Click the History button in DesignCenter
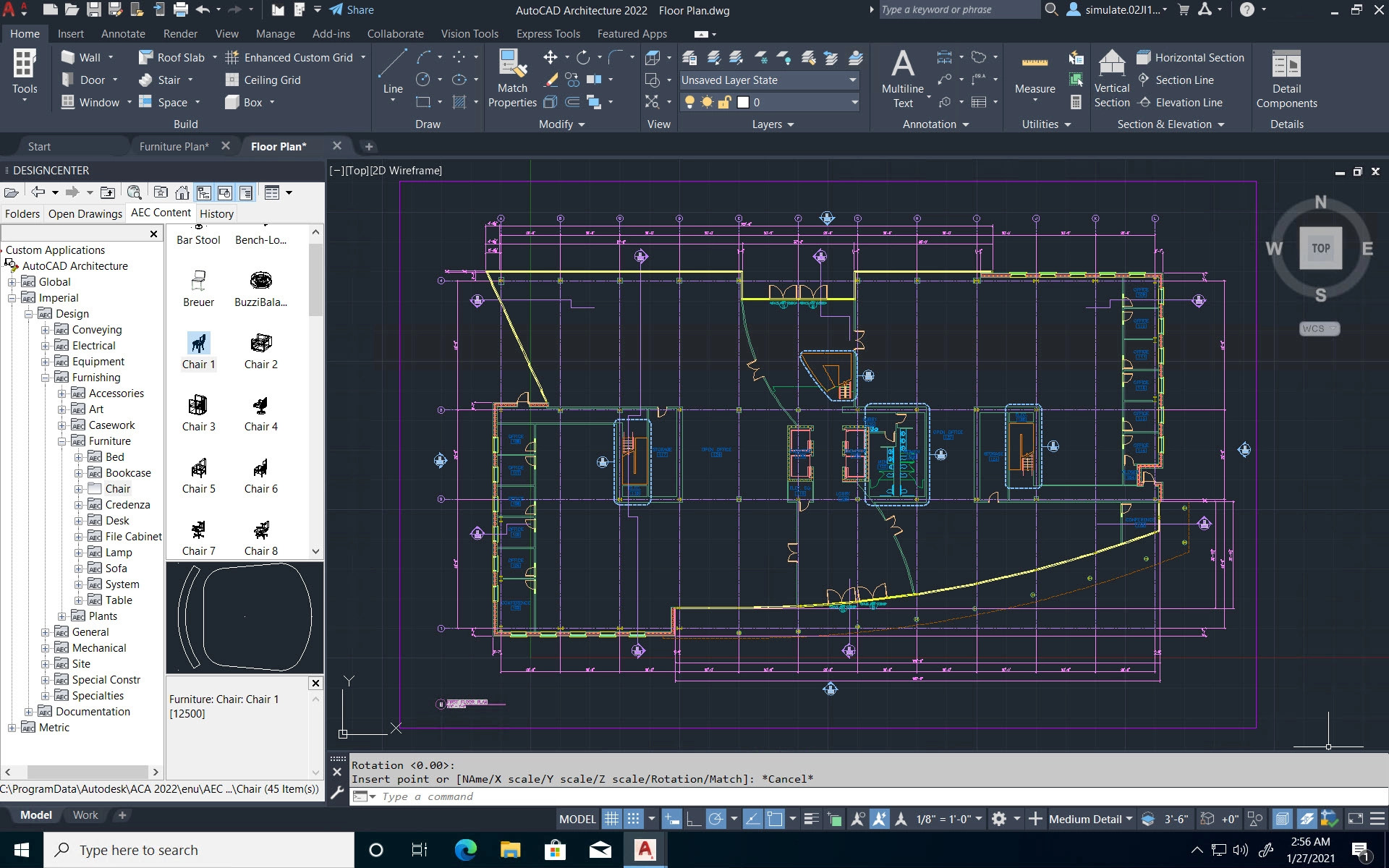Viewport: 1389px width, 868px height. click(216, 213)
